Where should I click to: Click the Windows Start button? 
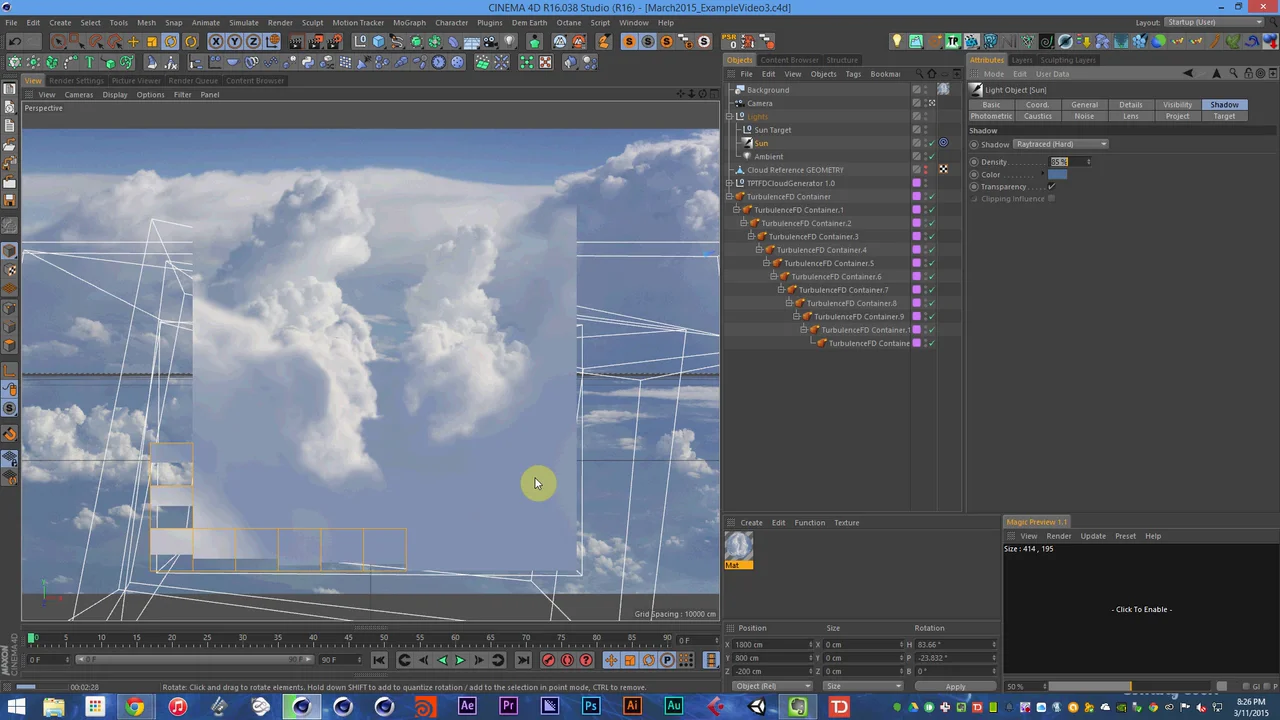[x=16, y=707]
